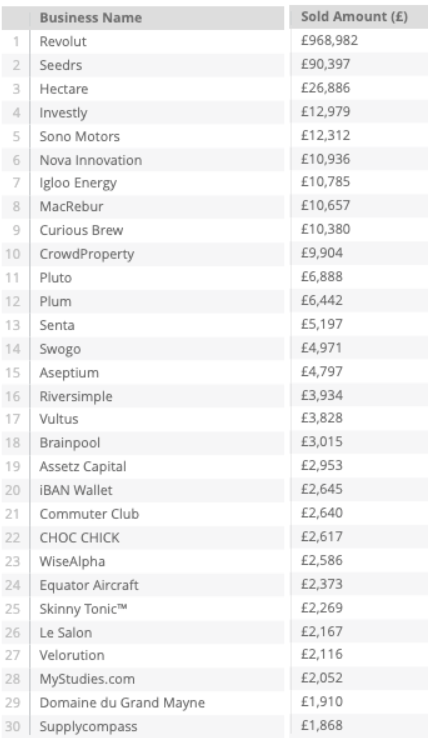Select the Supplycompass row name

[89, 727]
